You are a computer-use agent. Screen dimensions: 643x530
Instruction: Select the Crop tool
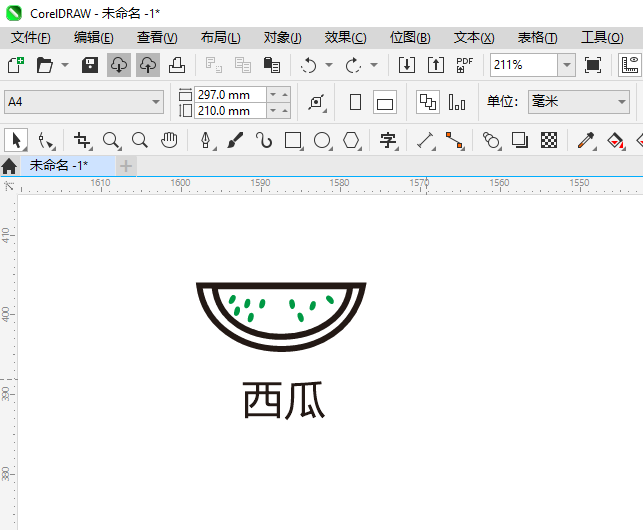click(x=82, y=141)
